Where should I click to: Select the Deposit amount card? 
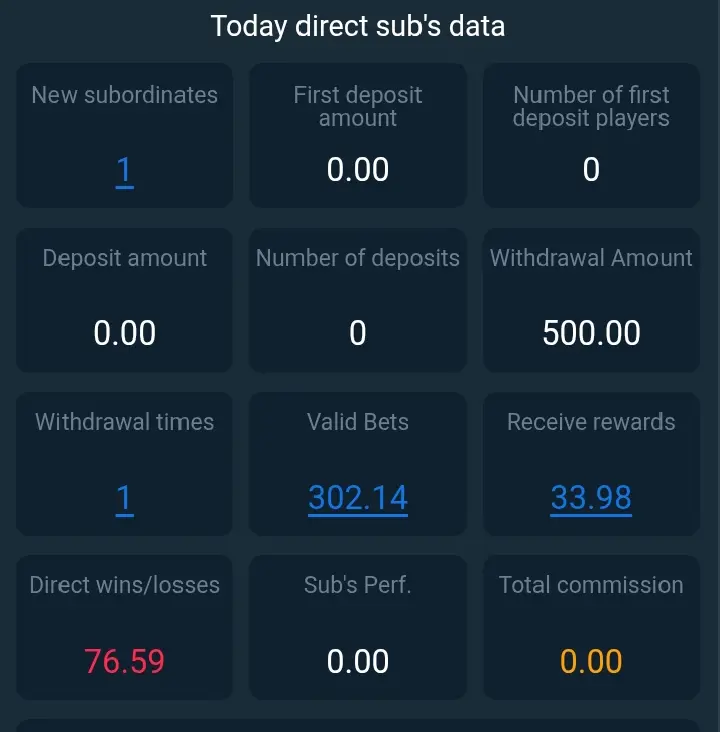[x=124, y=300]
